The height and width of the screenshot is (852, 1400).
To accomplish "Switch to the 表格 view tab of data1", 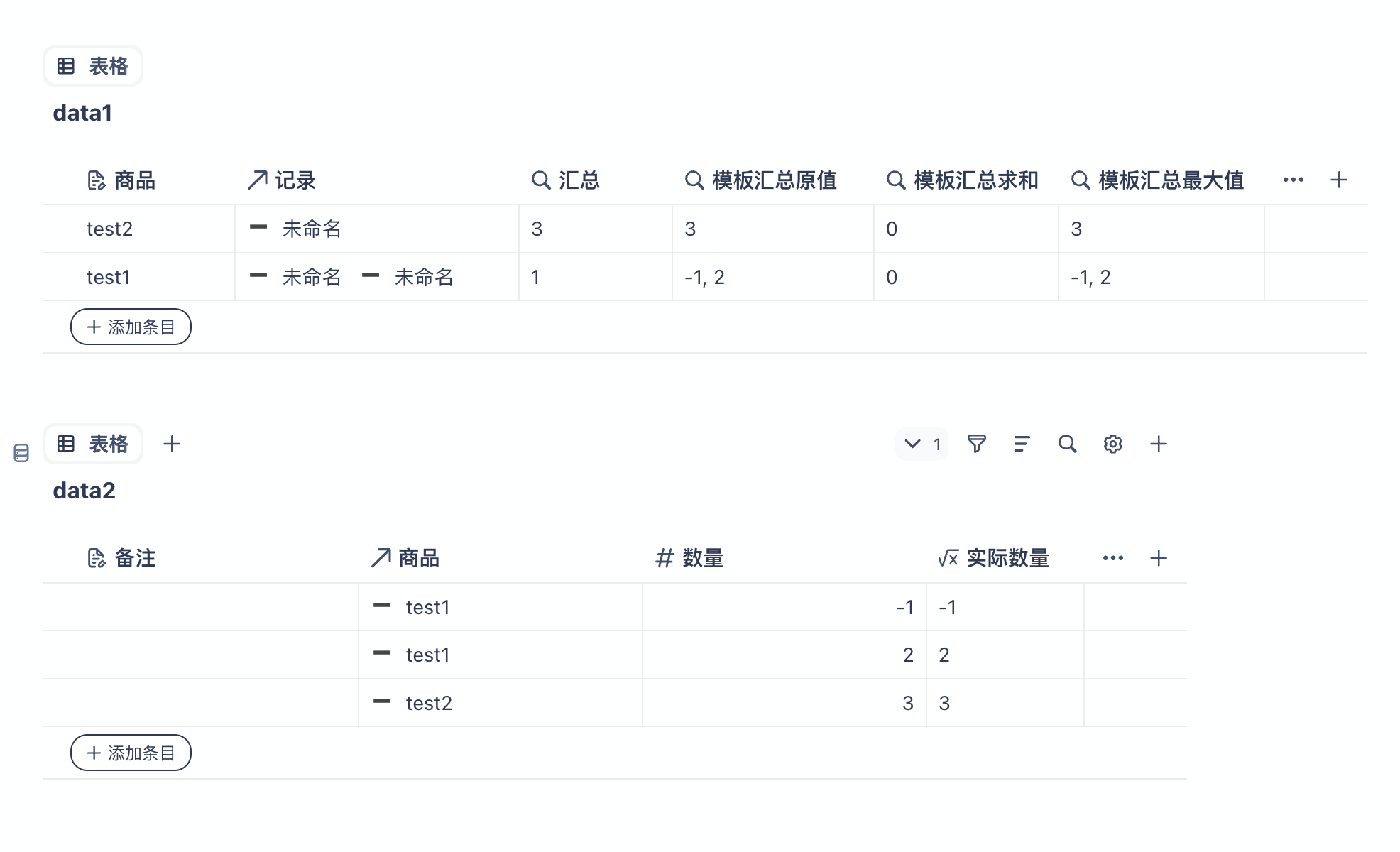I will (x=92, y=65).
